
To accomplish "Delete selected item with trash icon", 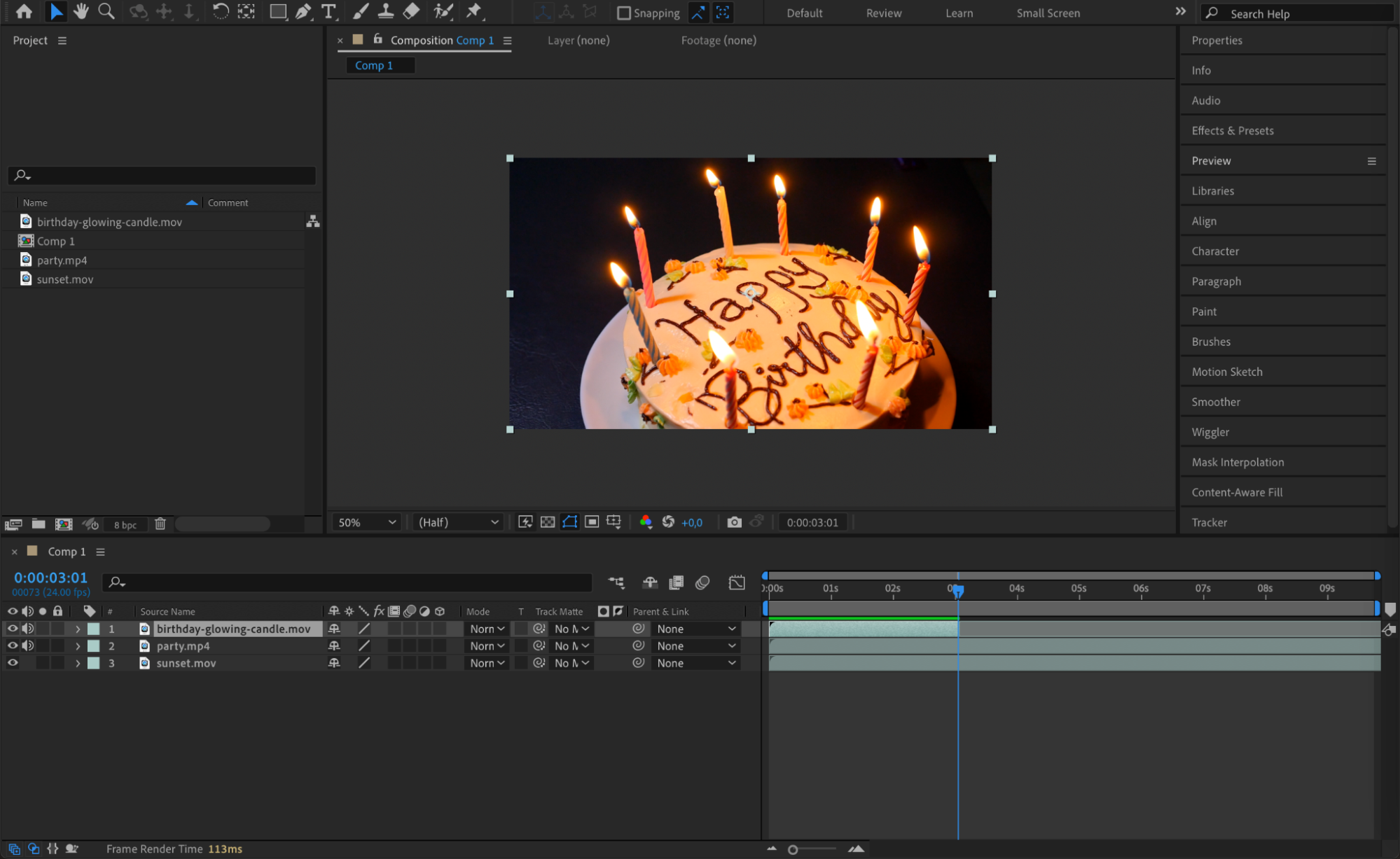I will coord(160,524).
